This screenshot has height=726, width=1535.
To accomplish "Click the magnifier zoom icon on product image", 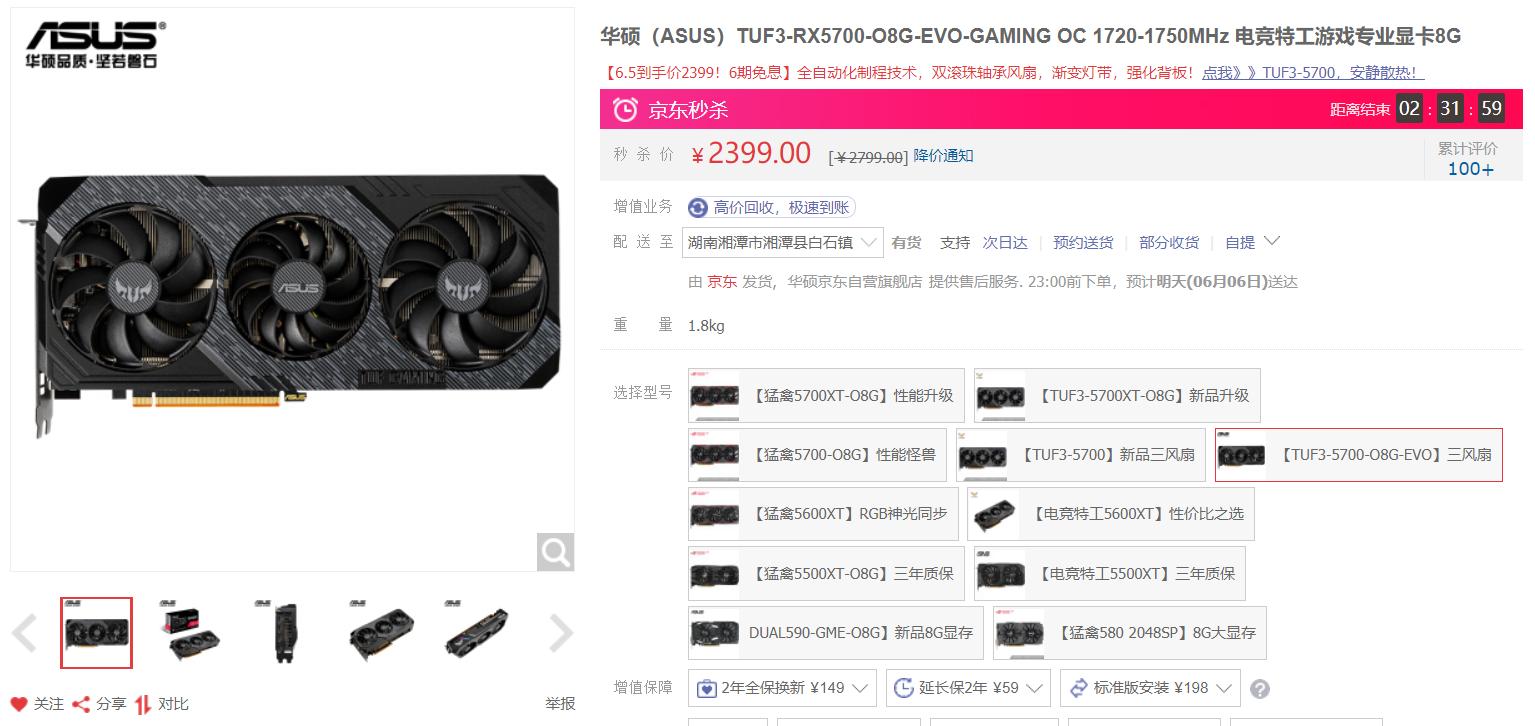I will tap(555, 551).
